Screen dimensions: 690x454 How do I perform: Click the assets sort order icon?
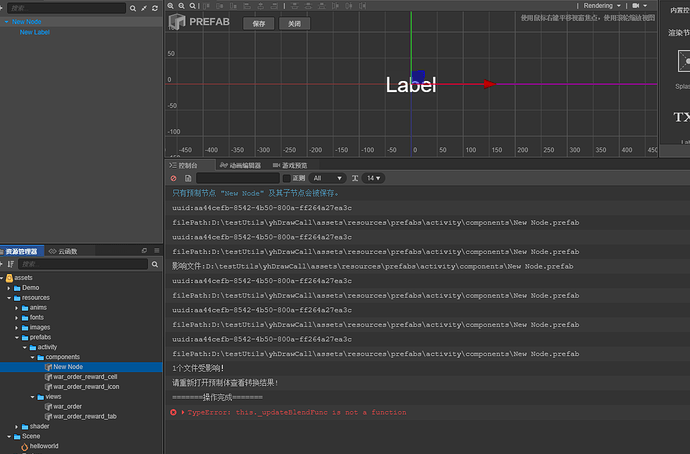tap(11, 264)
